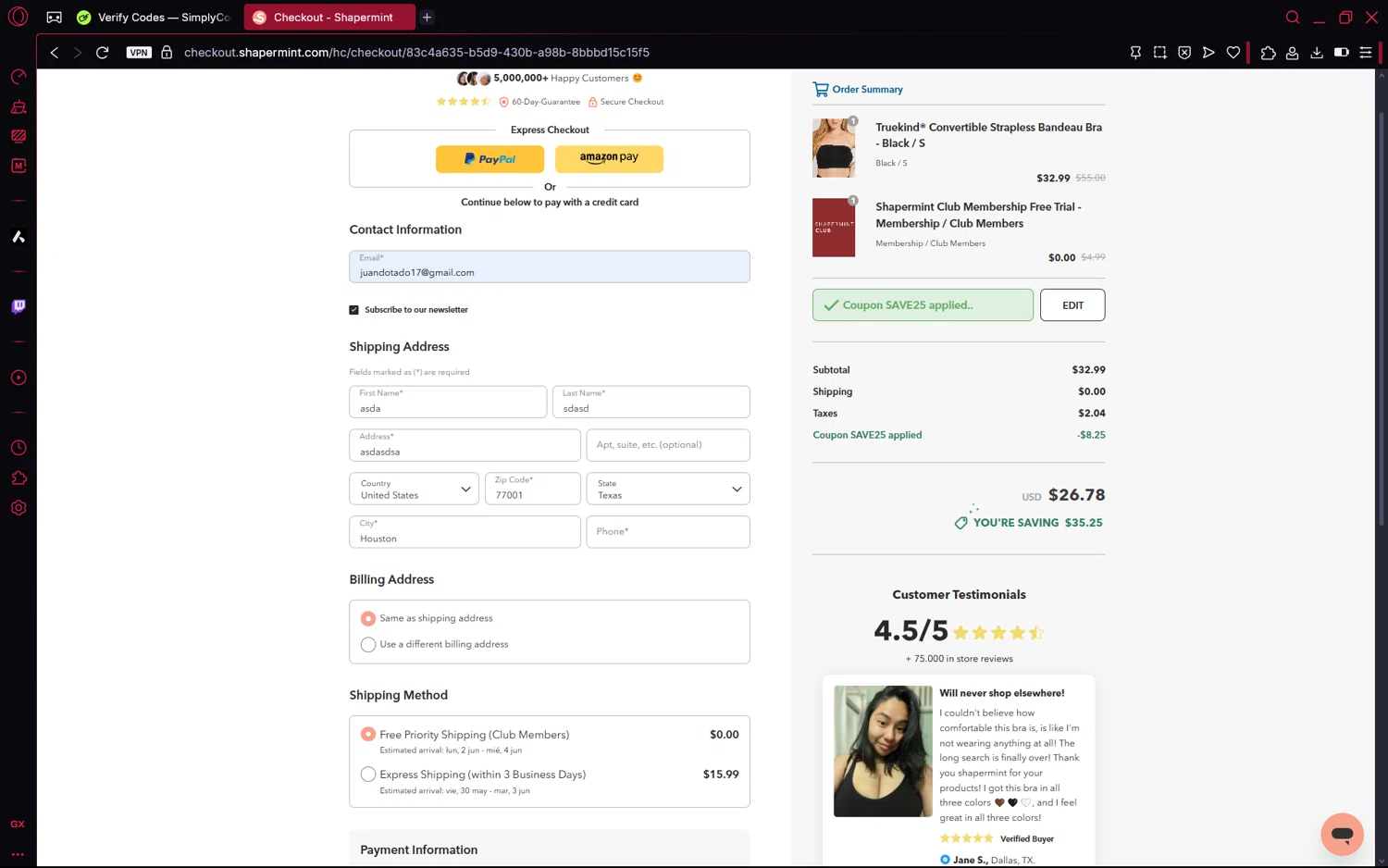
Task: Select Same as shipping address
Action: pos(368,618)
